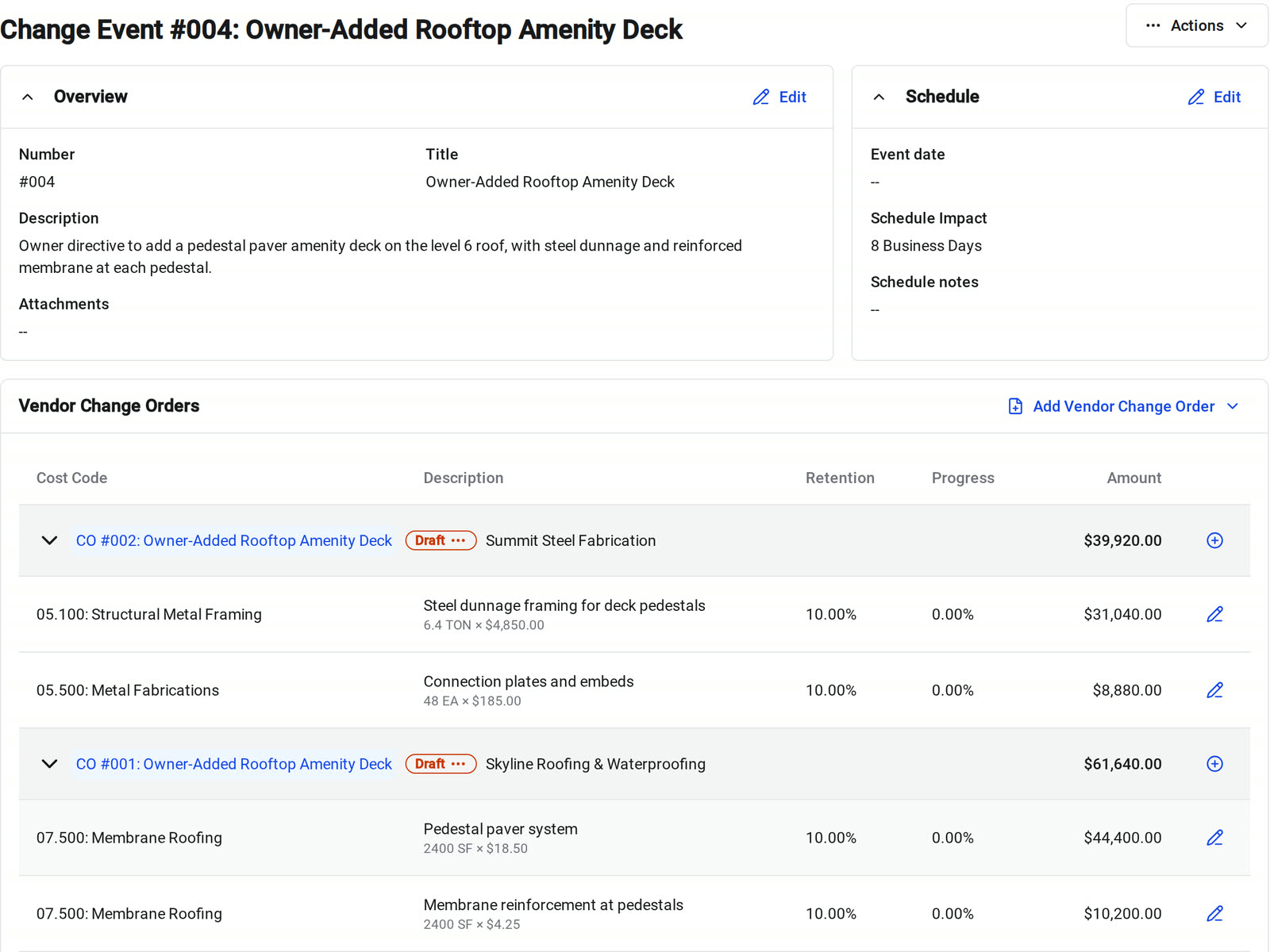Viewport: 1270px width, 952px height.
Task: Click the Cost Code column header
Action: click(71, 478)
